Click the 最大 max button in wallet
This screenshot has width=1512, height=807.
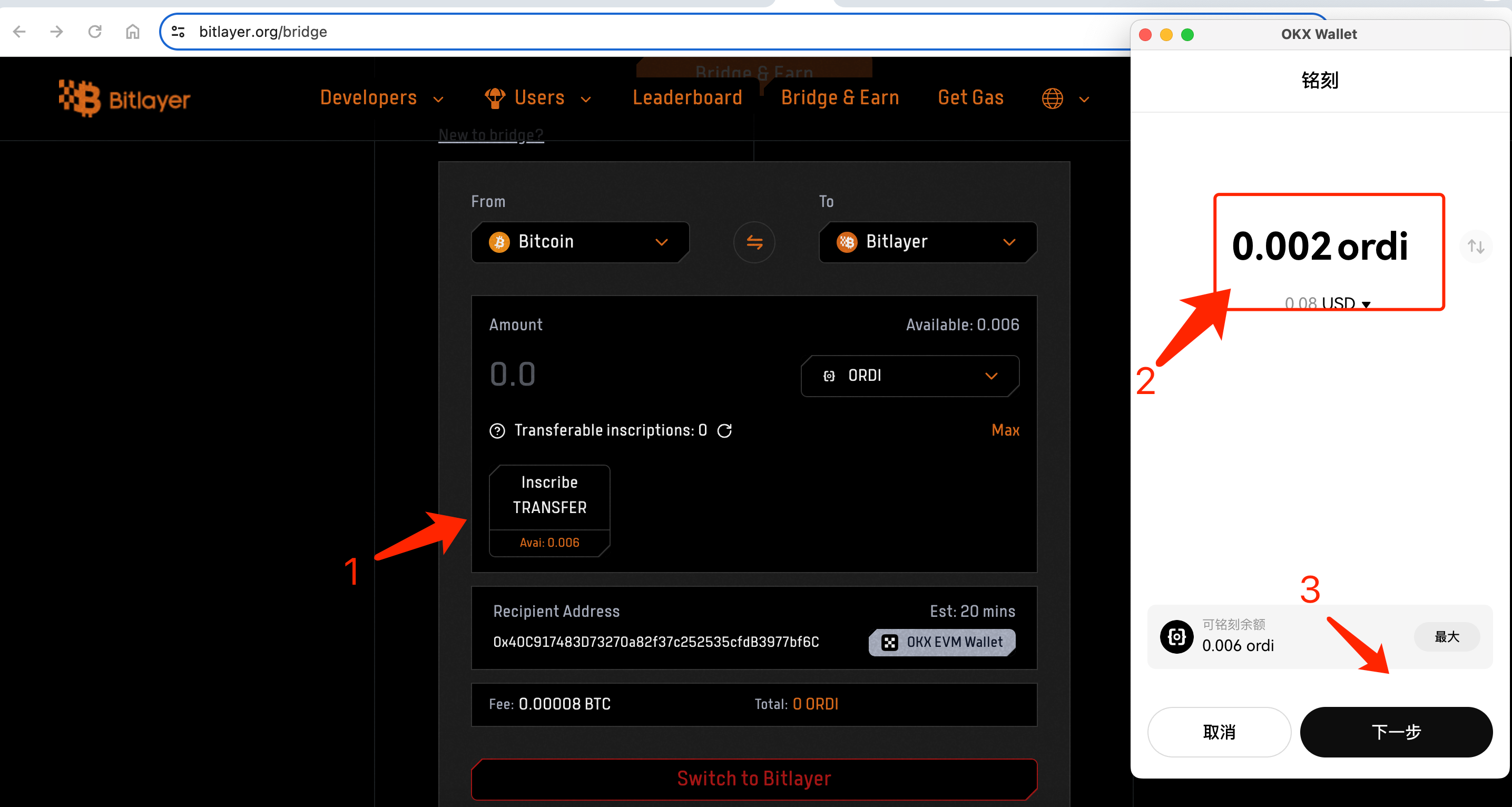tap(1446, 637)
